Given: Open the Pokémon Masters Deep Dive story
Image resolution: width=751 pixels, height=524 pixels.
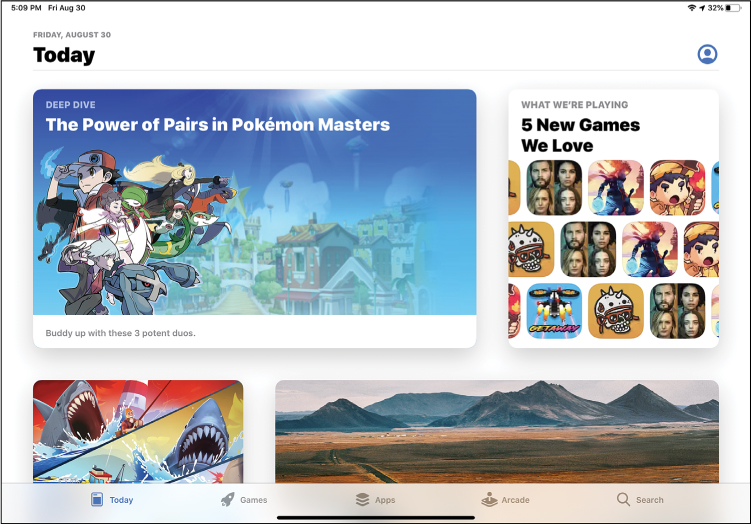Looking at the screenshot, I should [254, 218].
